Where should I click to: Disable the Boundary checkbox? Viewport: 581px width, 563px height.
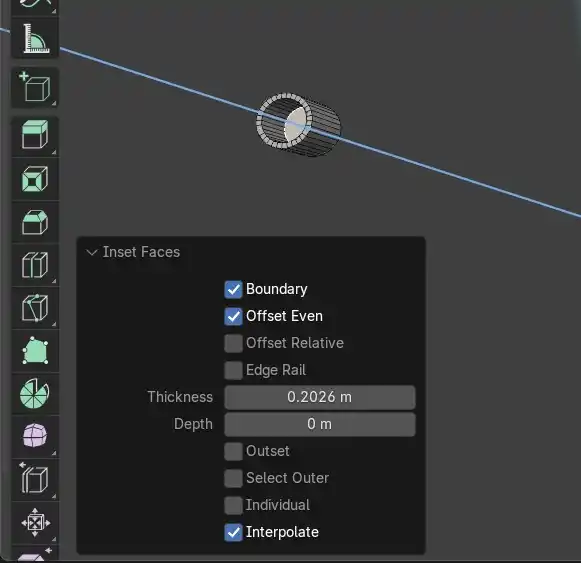click(x=233, y=289)
